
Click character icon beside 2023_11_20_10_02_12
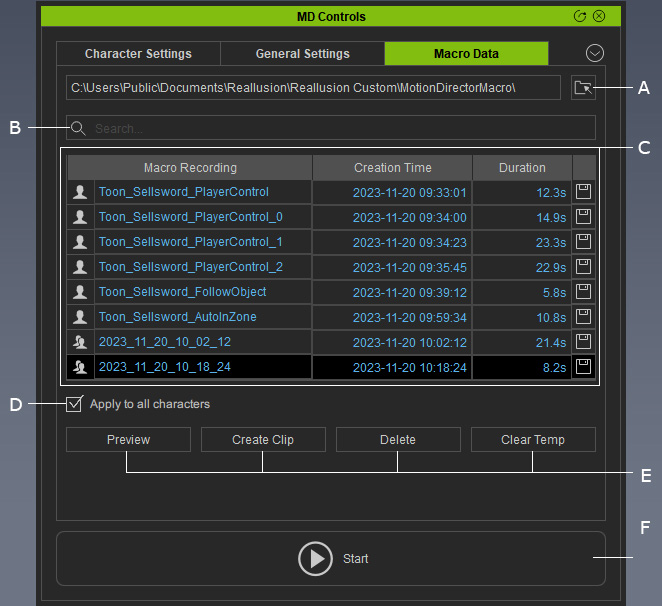pos(80,342)
